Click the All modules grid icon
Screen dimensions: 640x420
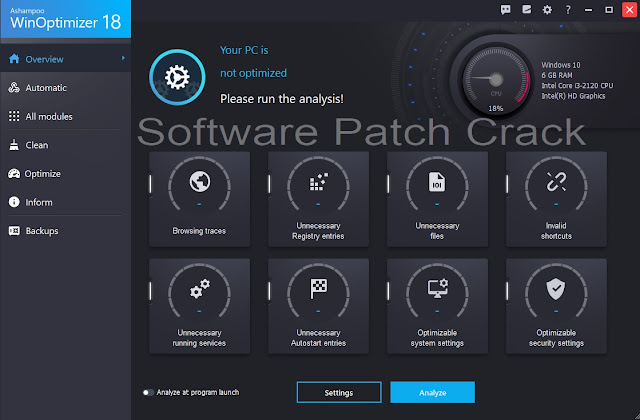click(14, 116)
